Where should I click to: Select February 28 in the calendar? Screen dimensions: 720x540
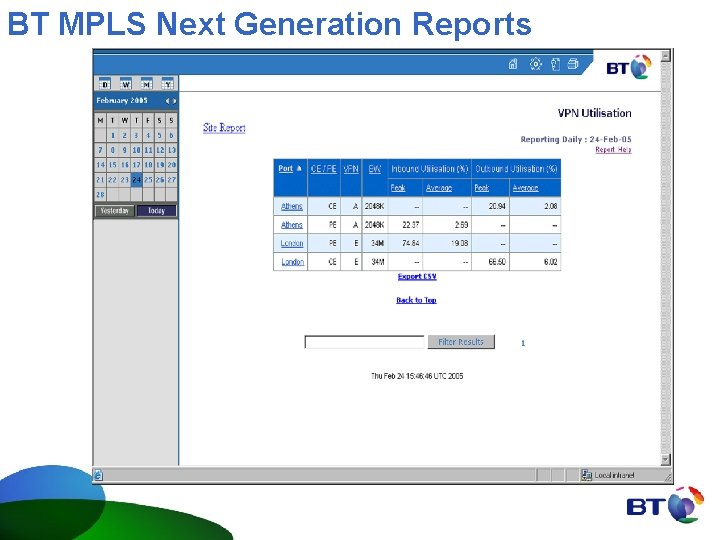[101, 194]
